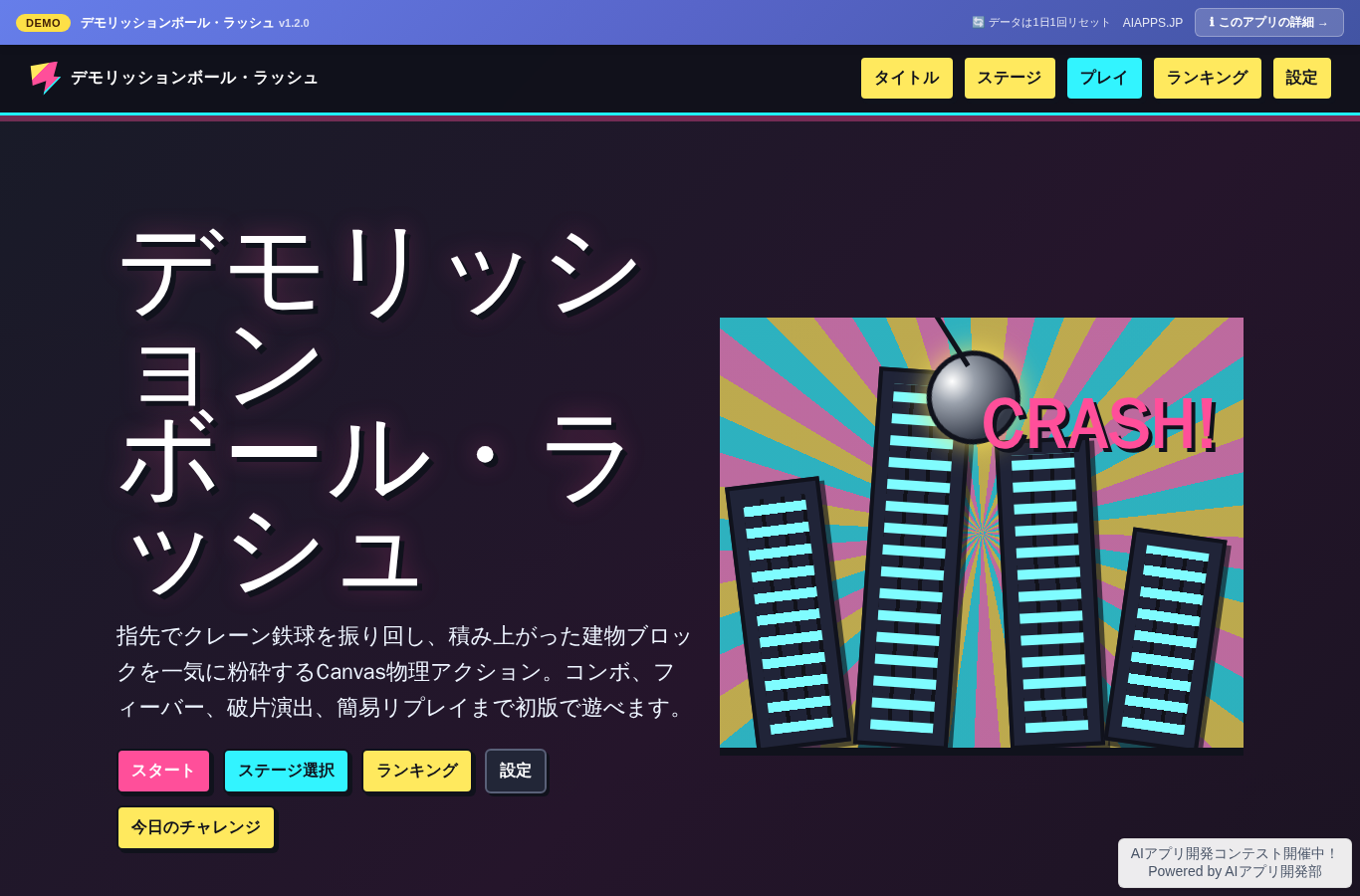This screenshot has height=896, width=1360.
Task: Click the lightning bolt logo icon
Action: (x=45, y=78)
